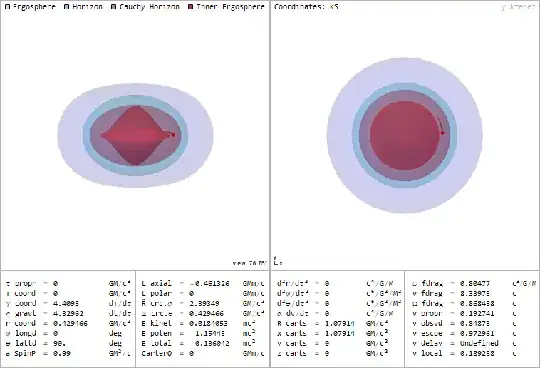Click the "L axial" row
This screenshot has width=540, height=368.
click(x=203, y=283)
